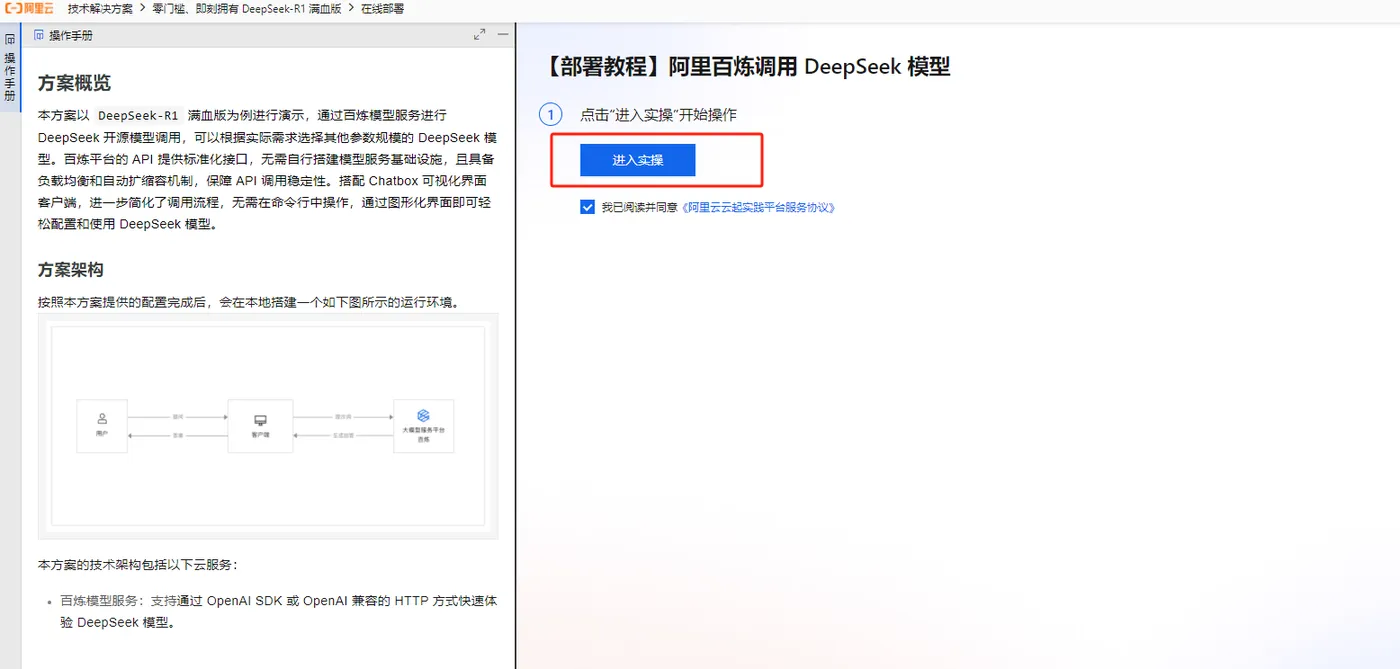The height and width of the screenshot is (669, 1400).
Task: Select the 在线部署 breadcrumb item
Action: [x=383, y=8]
